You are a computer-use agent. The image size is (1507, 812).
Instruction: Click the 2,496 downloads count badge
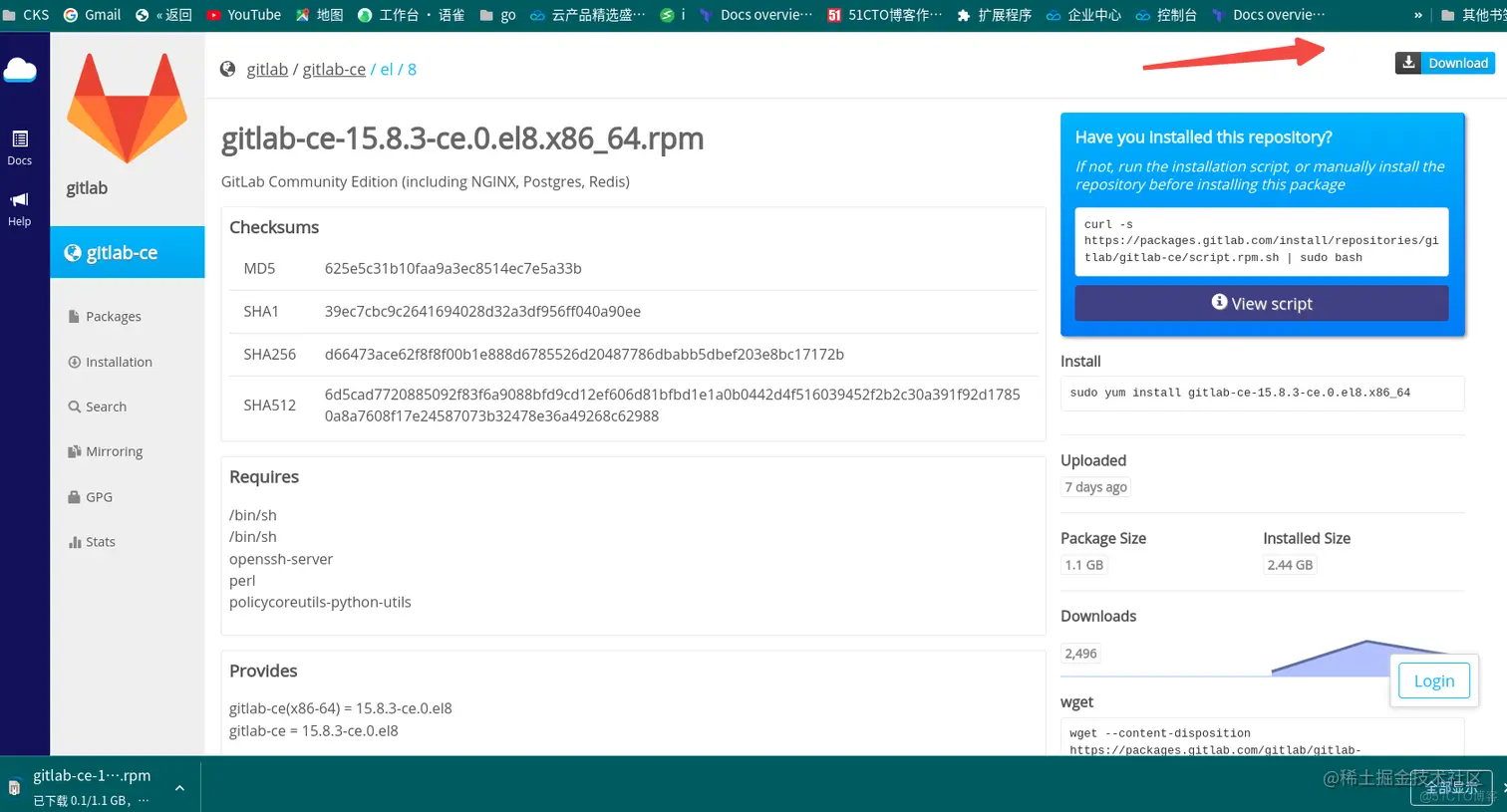(1080, 654)
